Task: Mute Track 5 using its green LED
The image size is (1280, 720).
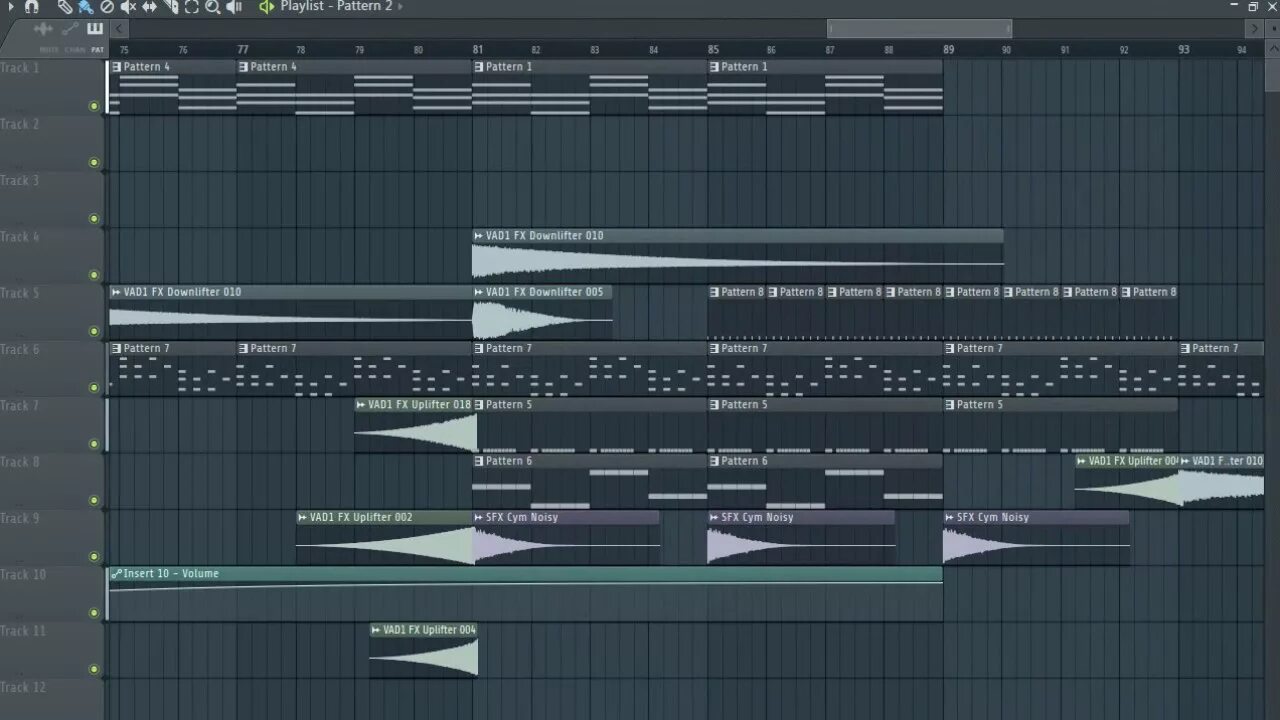Action: click(x=94, y=331)
